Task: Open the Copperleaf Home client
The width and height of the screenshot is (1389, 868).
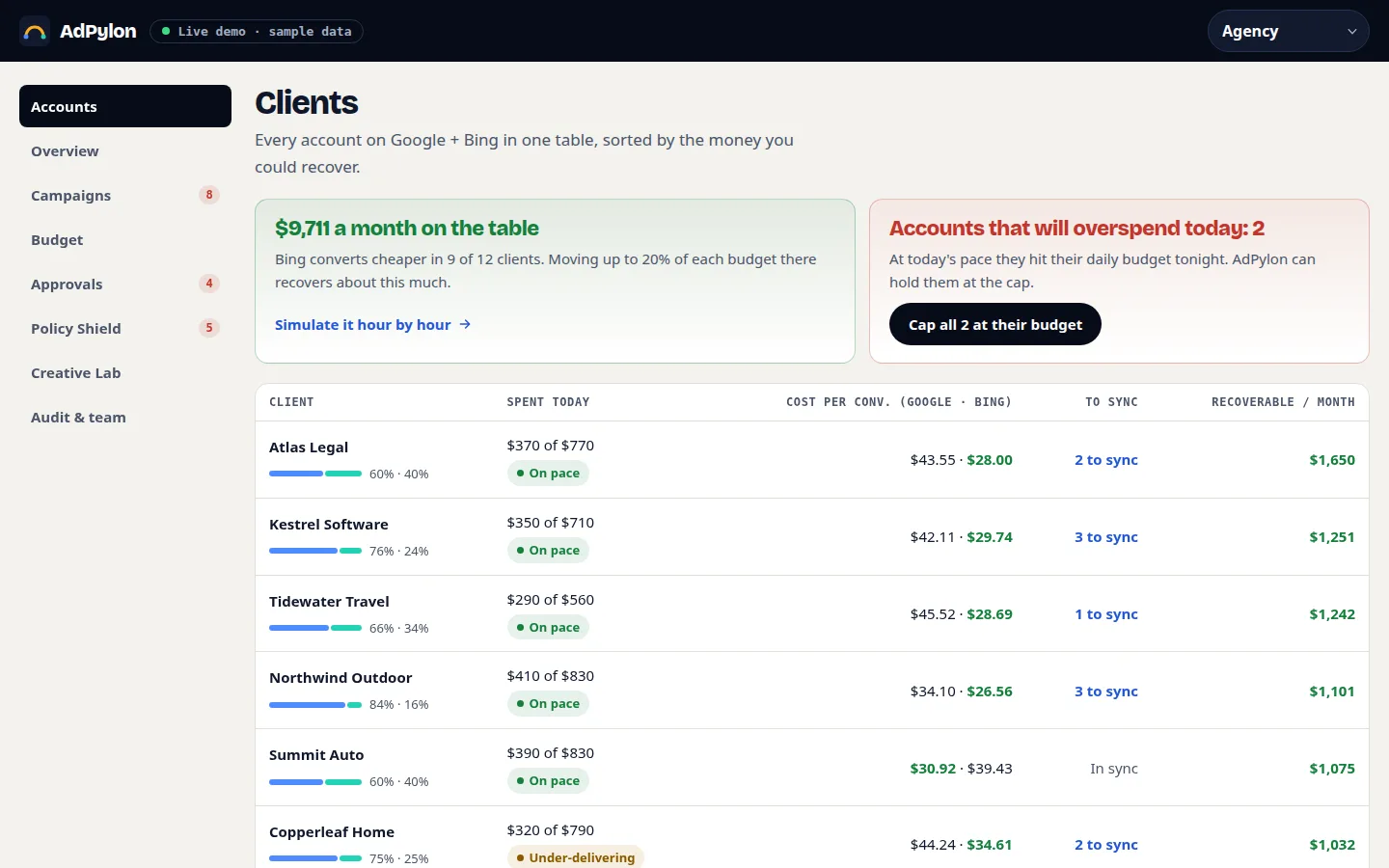Action: [x=812, y=837]
